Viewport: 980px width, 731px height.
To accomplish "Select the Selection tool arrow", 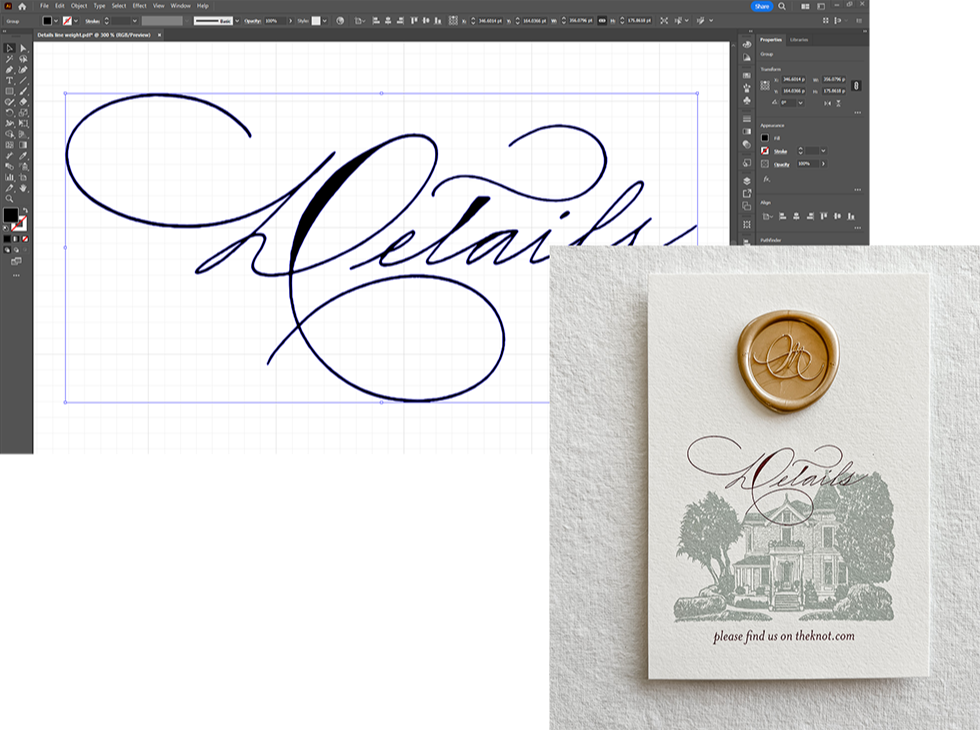I will [x=9, y=48].
